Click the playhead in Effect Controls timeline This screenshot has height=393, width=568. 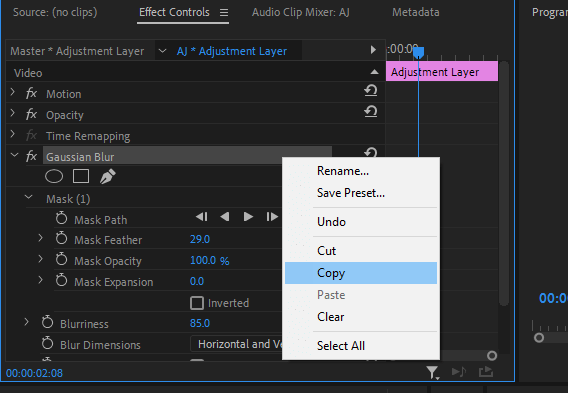click(418, 53)
